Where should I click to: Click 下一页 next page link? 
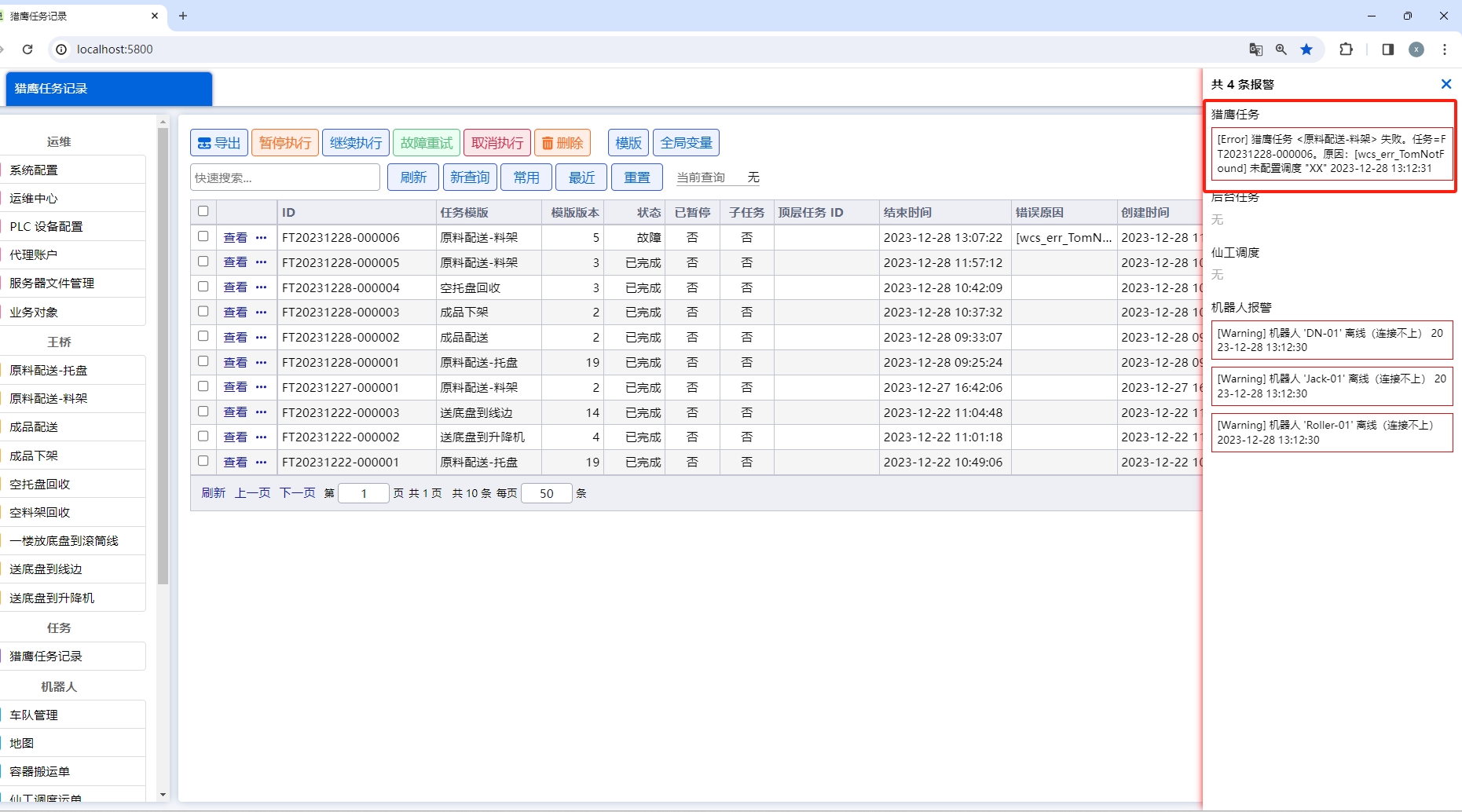click(x=298, y=493)
